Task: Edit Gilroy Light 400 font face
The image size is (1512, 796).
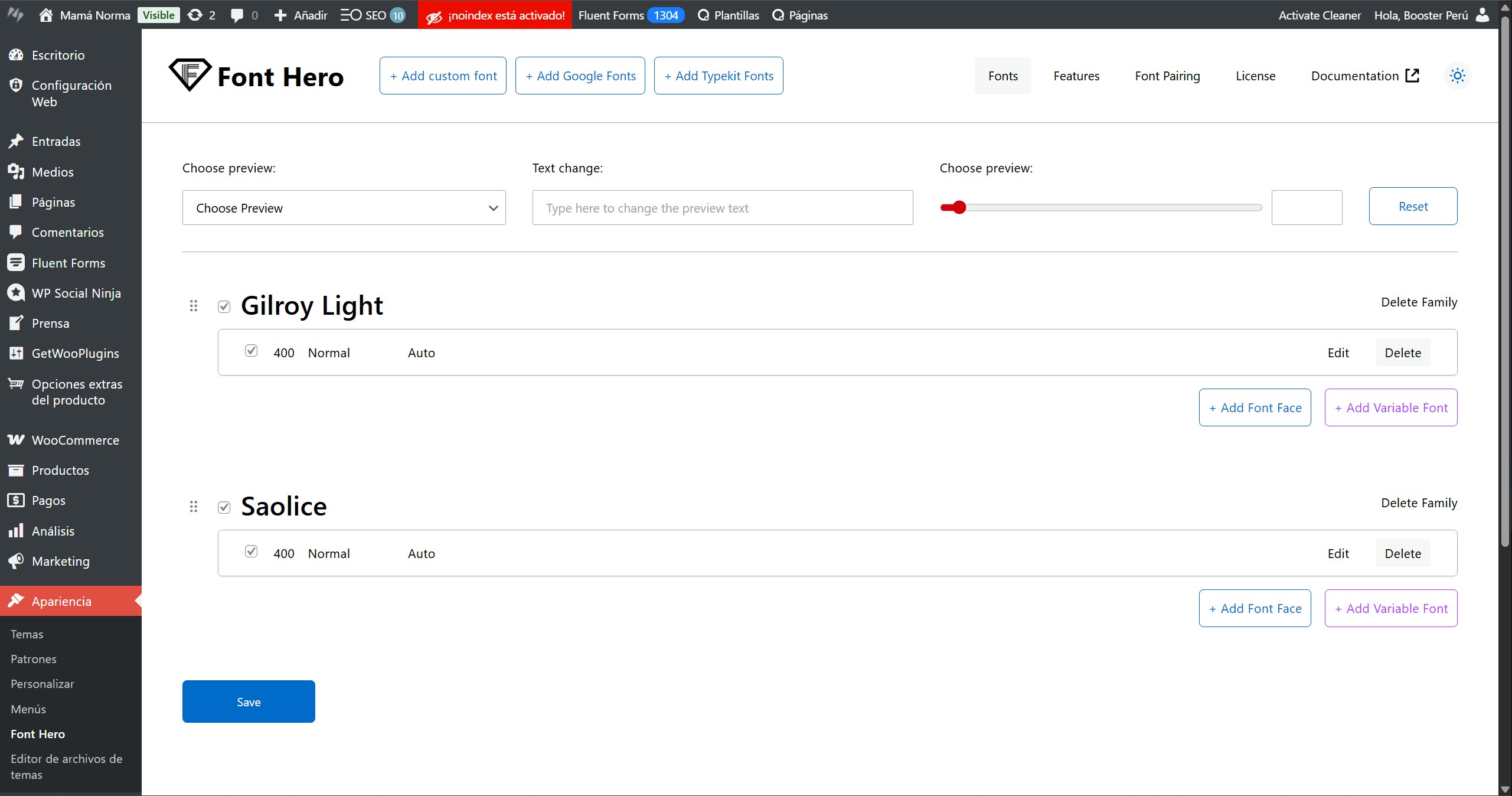Action: click(x=1338, y=353)
